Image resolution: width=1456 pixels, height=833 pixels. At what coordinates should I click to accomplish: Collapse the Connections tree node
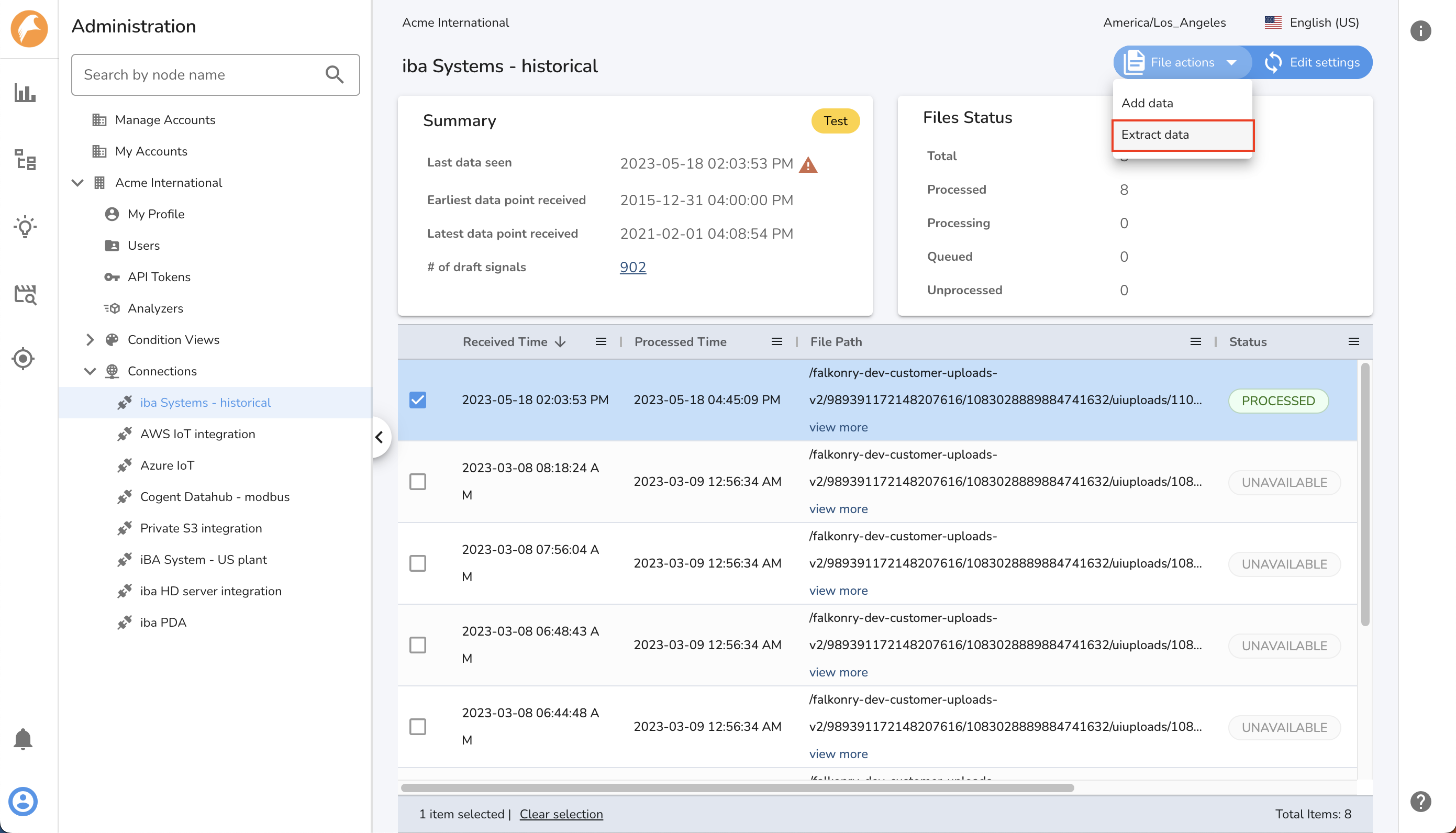(x=90, y=371)
